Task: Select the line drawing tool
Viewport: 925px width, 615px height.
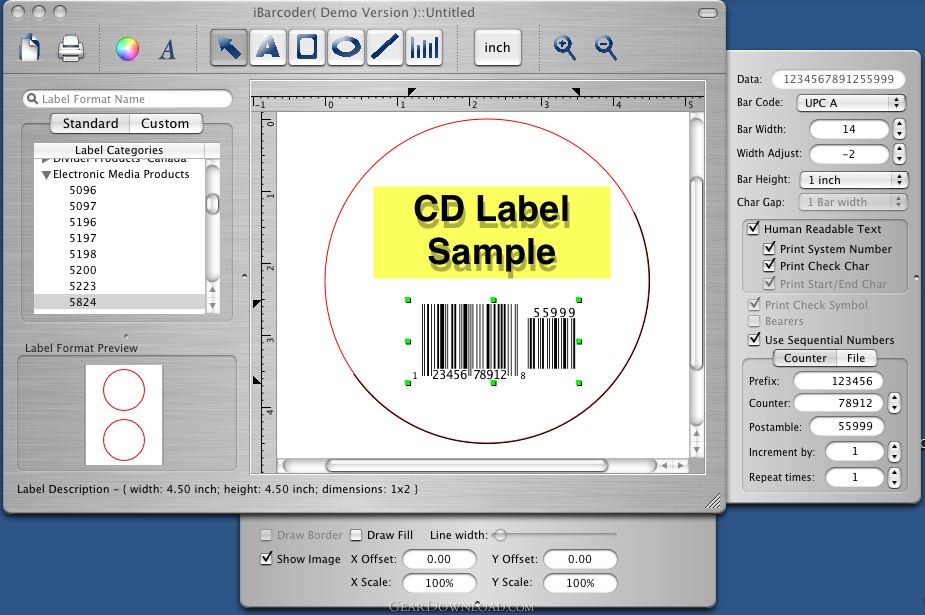Action: click(385, 48)
